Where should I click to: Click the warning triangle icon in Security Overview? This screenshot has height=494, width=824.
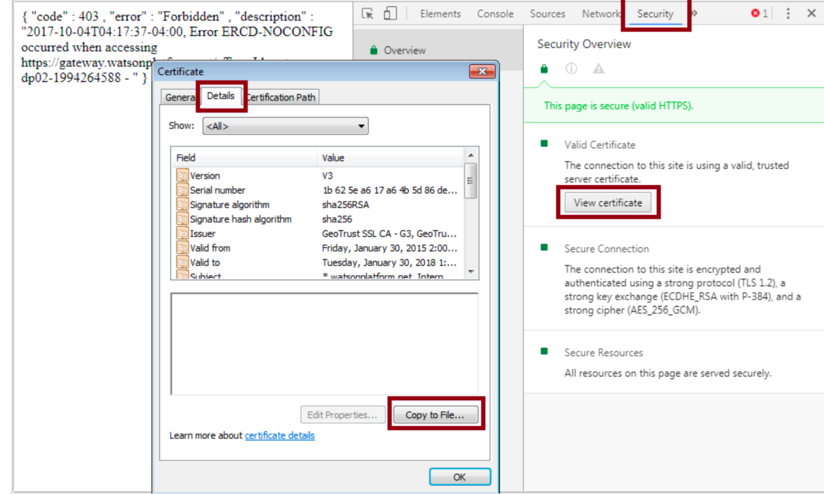coord(599,69)
